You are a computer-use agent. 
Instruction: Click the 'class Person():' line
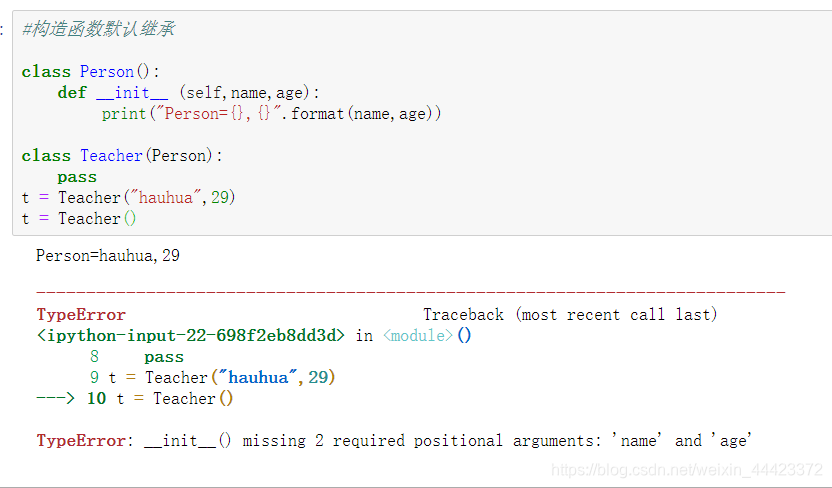(91, 72)
